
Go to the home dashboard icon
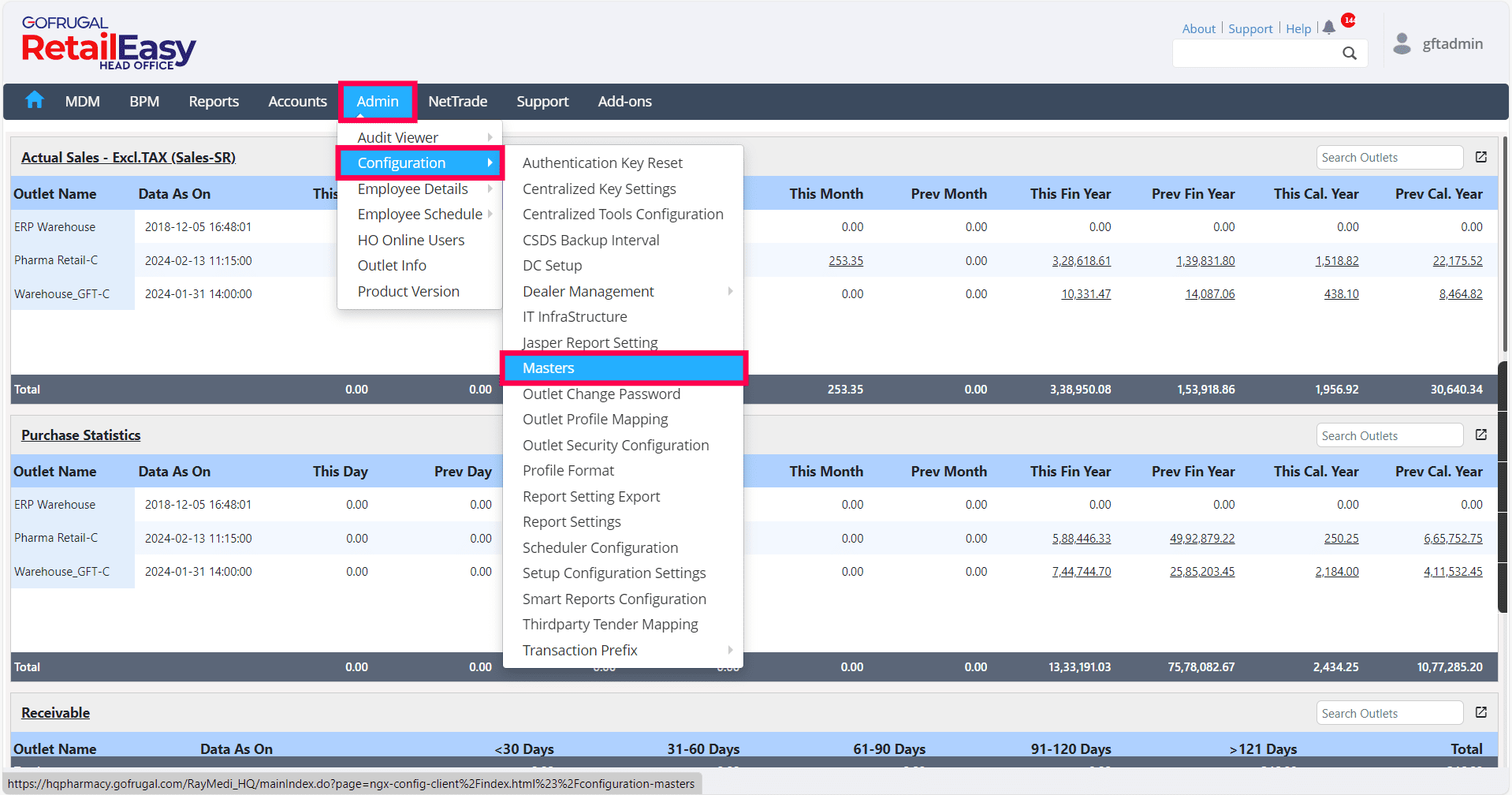(34, 100)
